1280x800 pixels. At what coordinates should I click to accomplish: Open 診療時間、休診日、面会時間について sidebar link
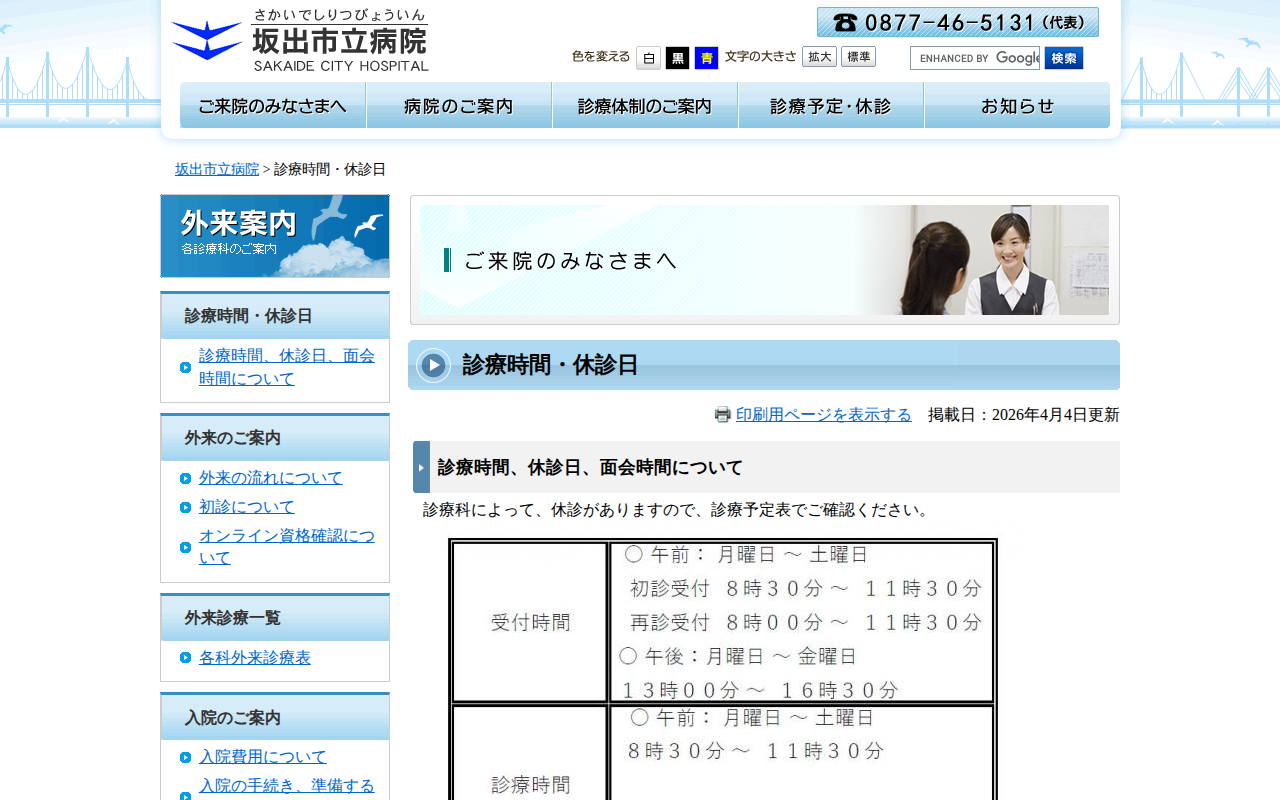(287, 367)
